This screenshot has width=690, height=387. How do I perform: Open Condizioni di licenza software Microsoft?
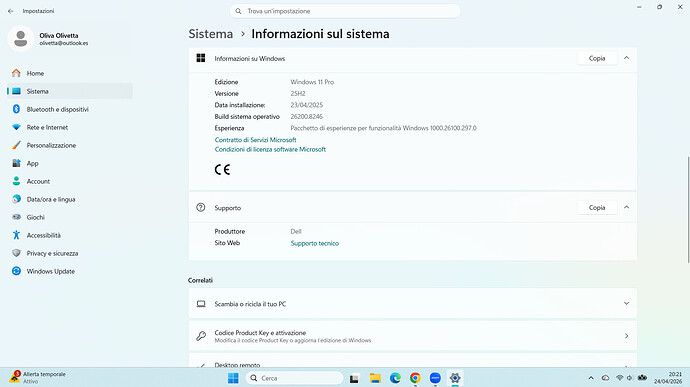point(270,149)
